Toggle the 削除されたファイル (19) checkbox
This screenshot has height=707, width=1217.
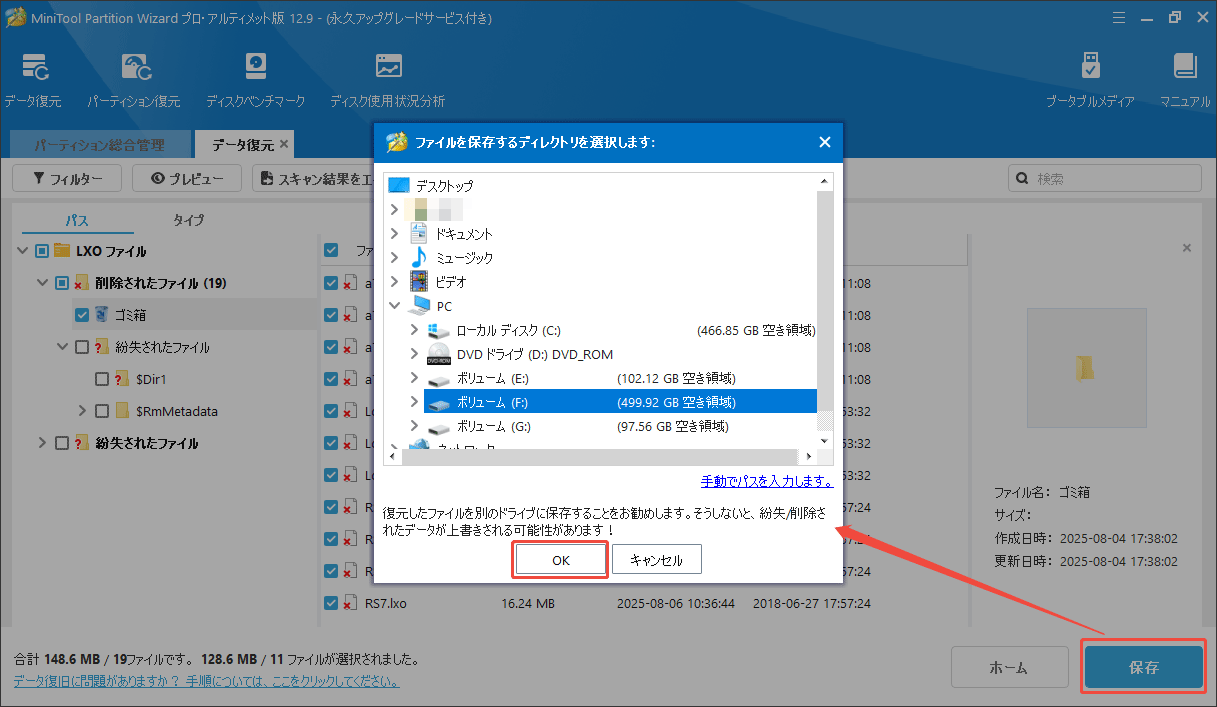pos(61,283)
